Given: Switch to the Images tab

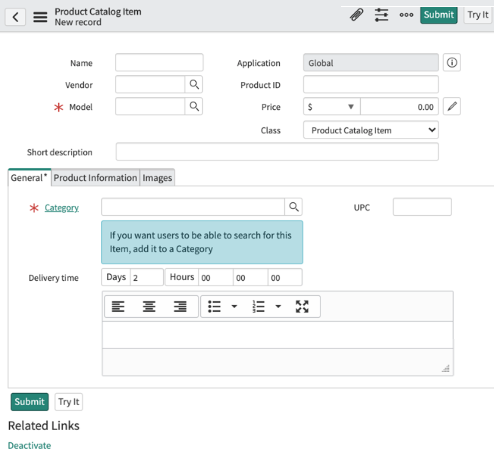Looking at the screenshot, I should [157, 178].
